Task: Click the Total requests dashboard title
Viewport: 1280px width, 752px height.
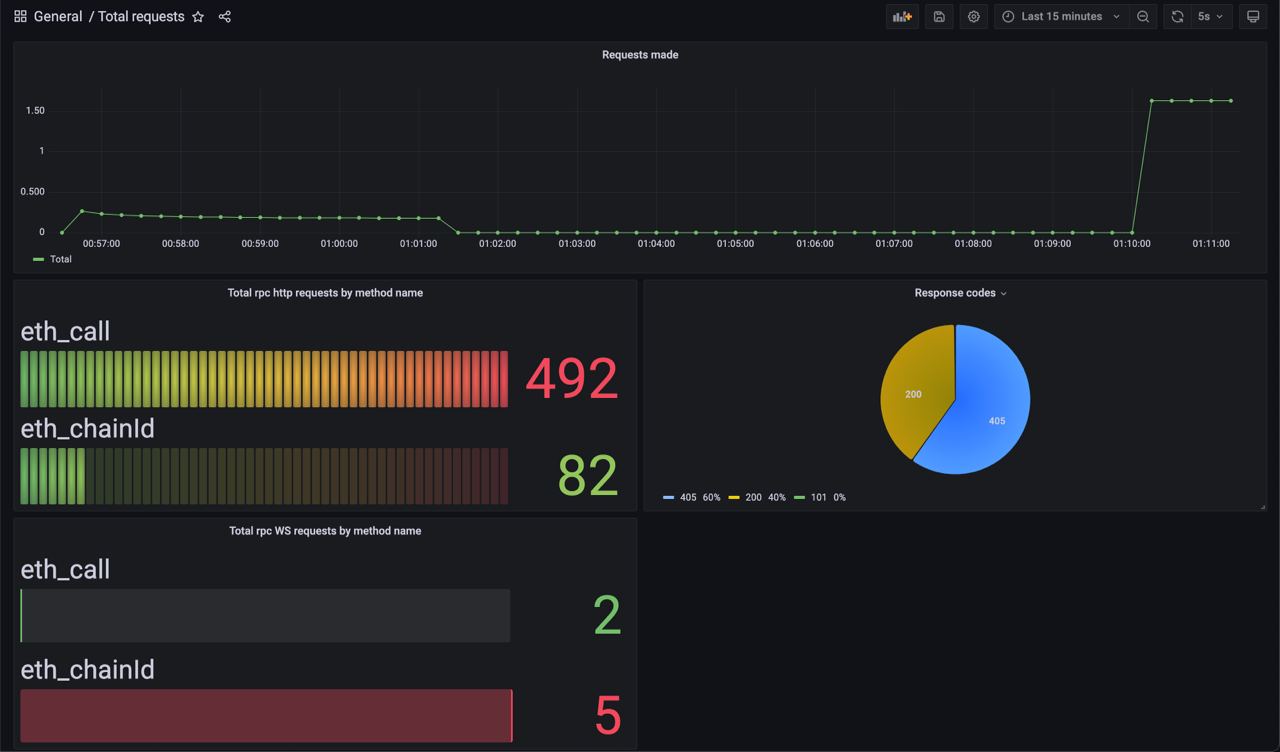Action: (x=141, y=17)
